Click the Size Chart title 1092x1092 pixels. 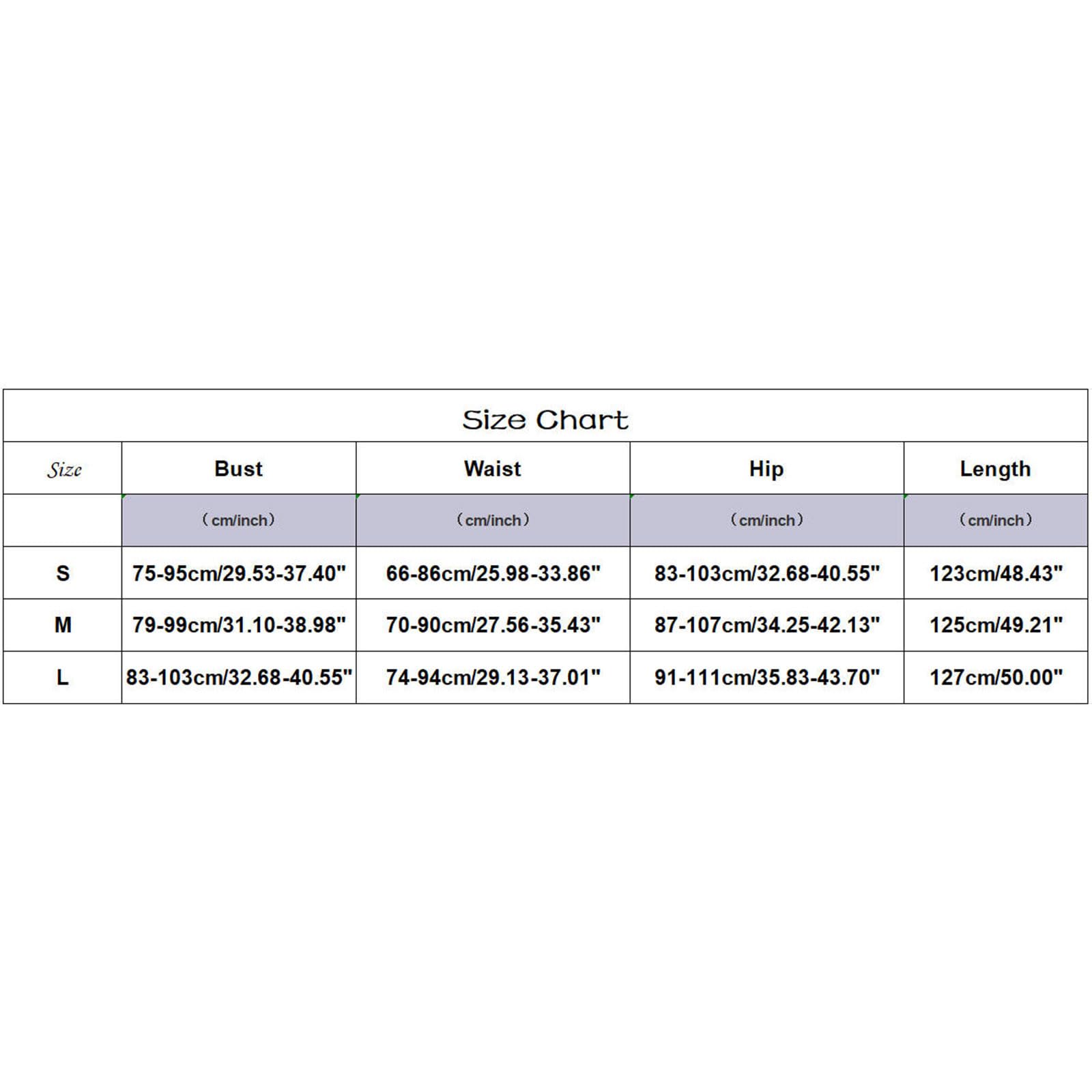(x=545, y=420)
